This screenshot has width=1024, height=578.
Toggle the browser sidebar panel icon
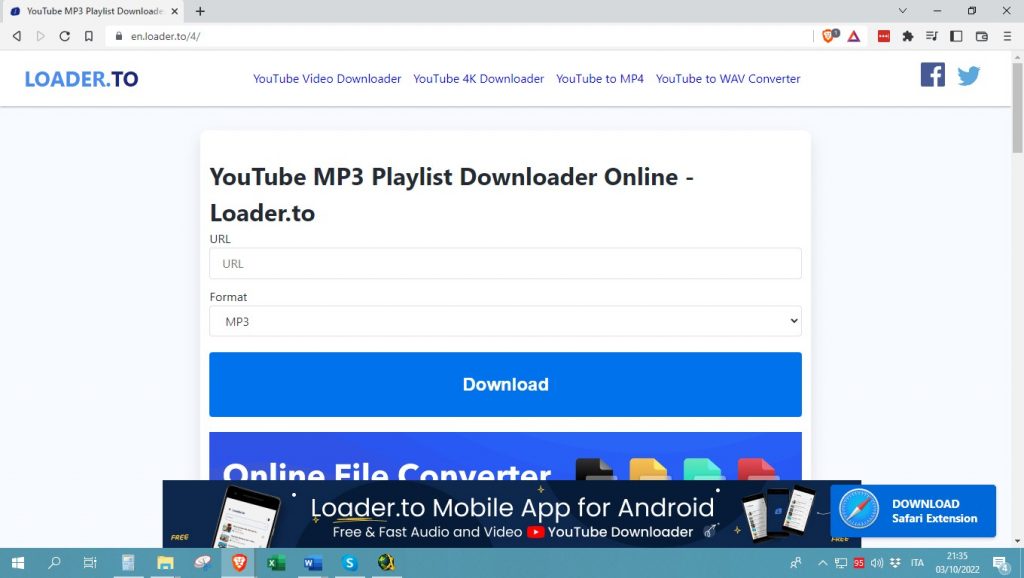point(956,36)
